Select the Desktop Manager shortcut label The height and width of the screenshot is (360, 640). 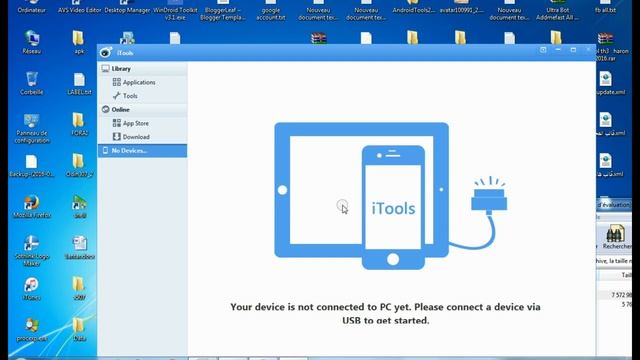click(x=127, y=10)
